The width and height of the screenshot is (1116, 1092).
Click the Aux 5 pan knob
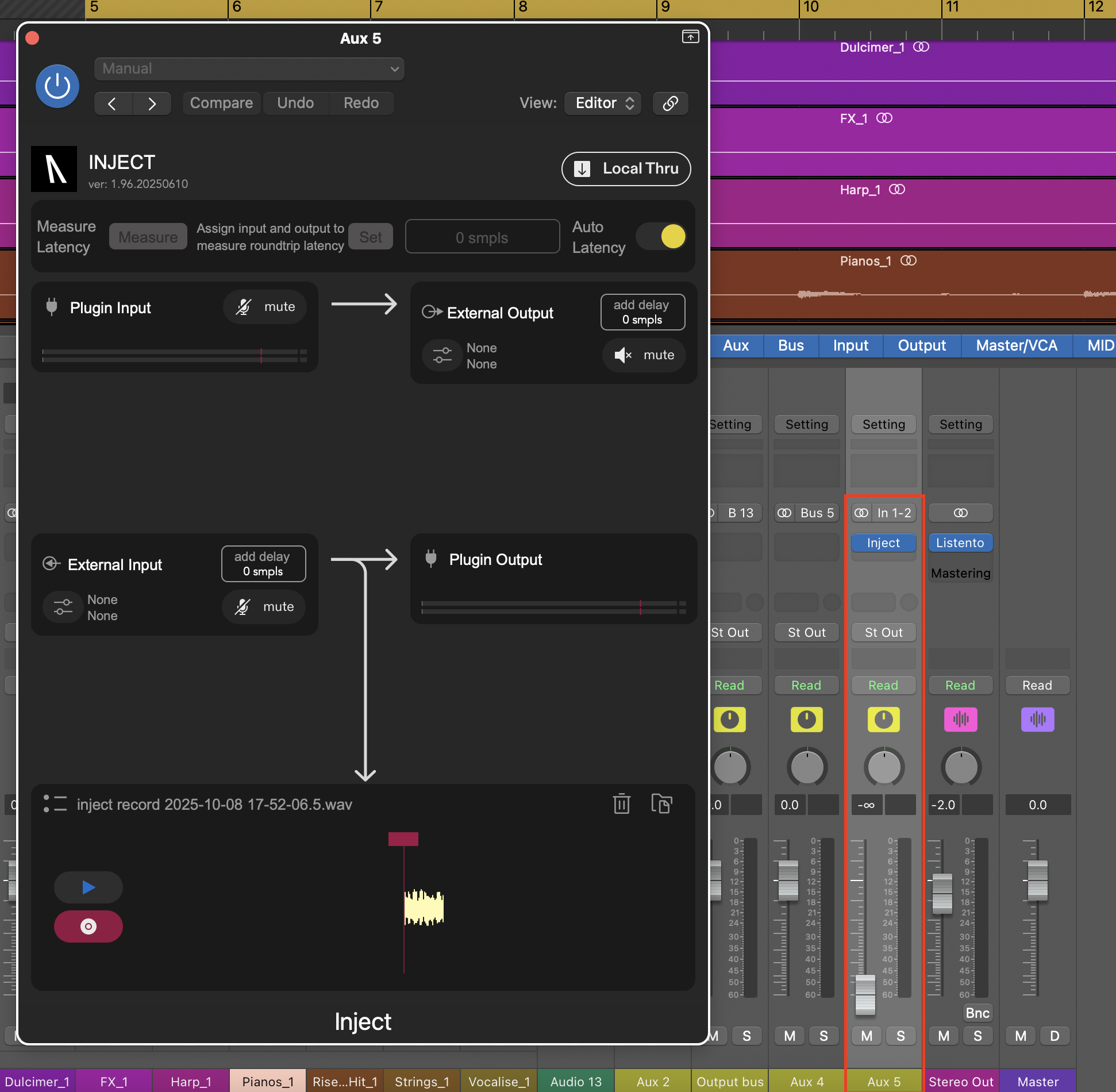click(x=884, y=767)
